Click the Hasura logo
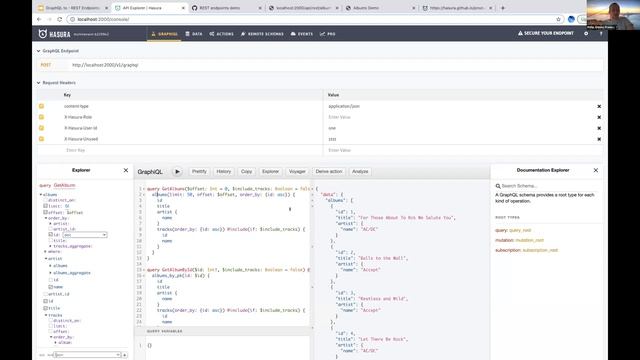 point(54,34)
